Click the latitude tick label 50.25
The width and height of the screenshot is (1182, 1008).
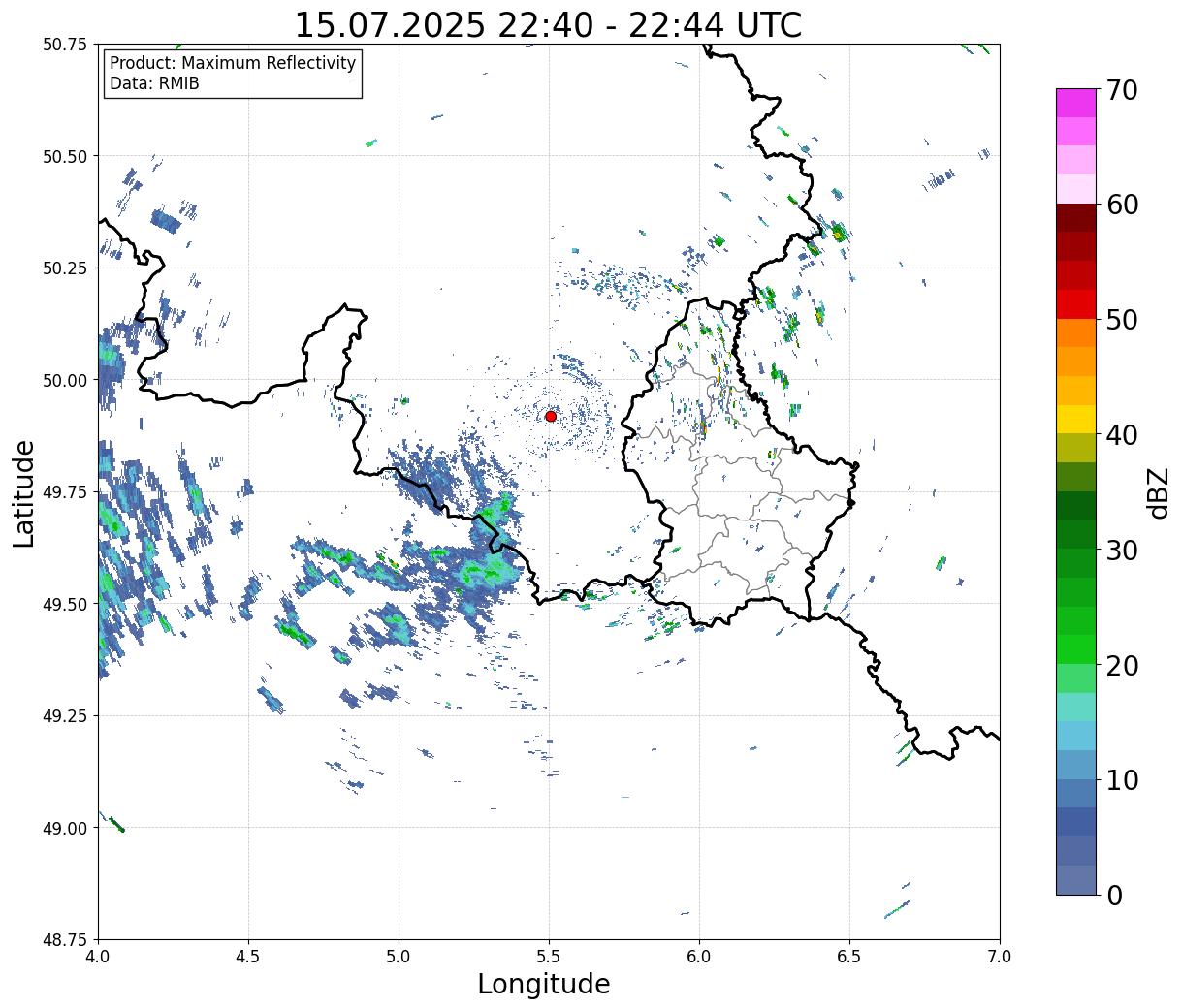pos(65,268)
